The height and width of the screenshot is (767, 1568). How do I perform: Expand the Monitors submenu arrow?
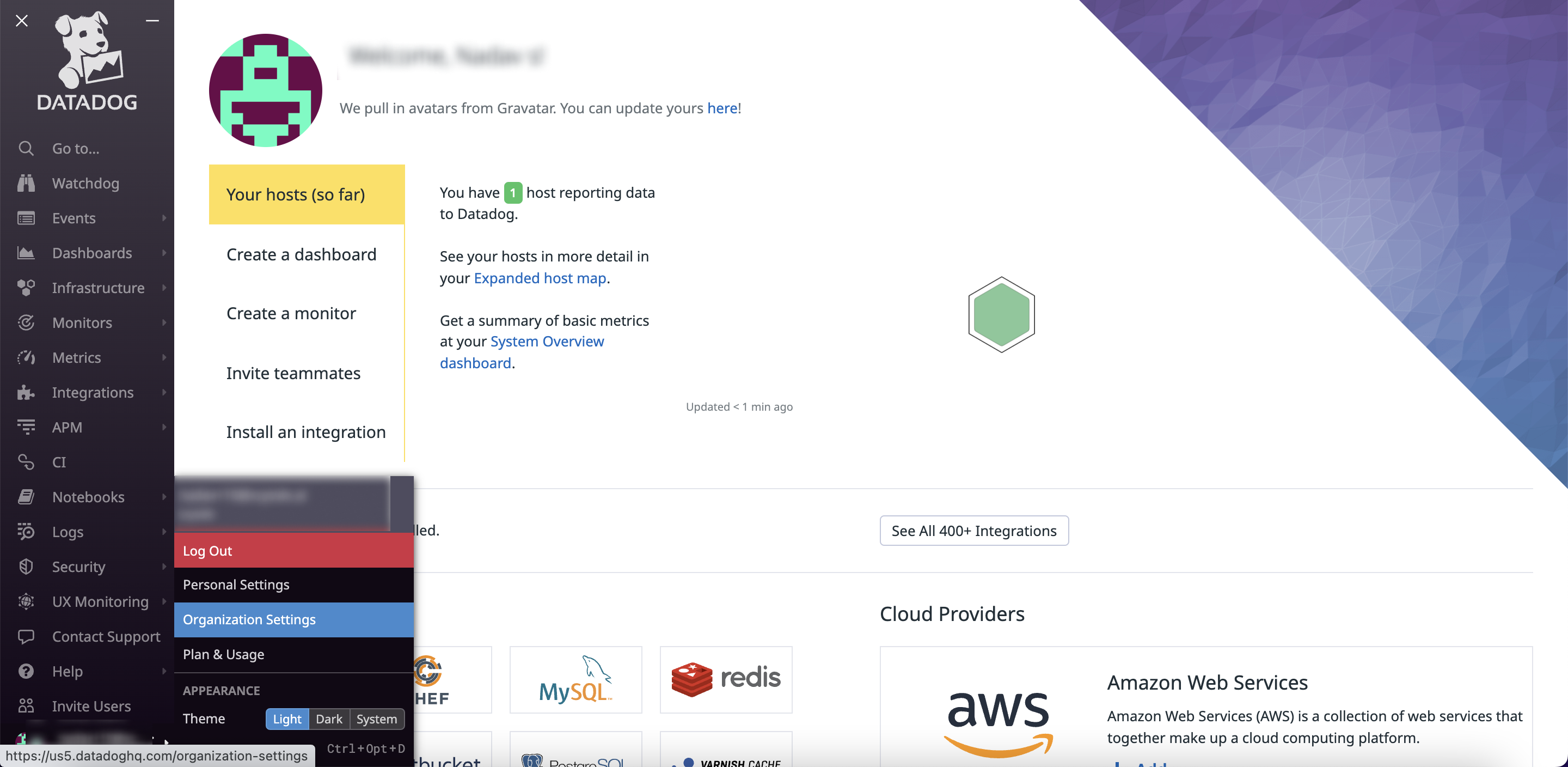[x=164, y=322]
